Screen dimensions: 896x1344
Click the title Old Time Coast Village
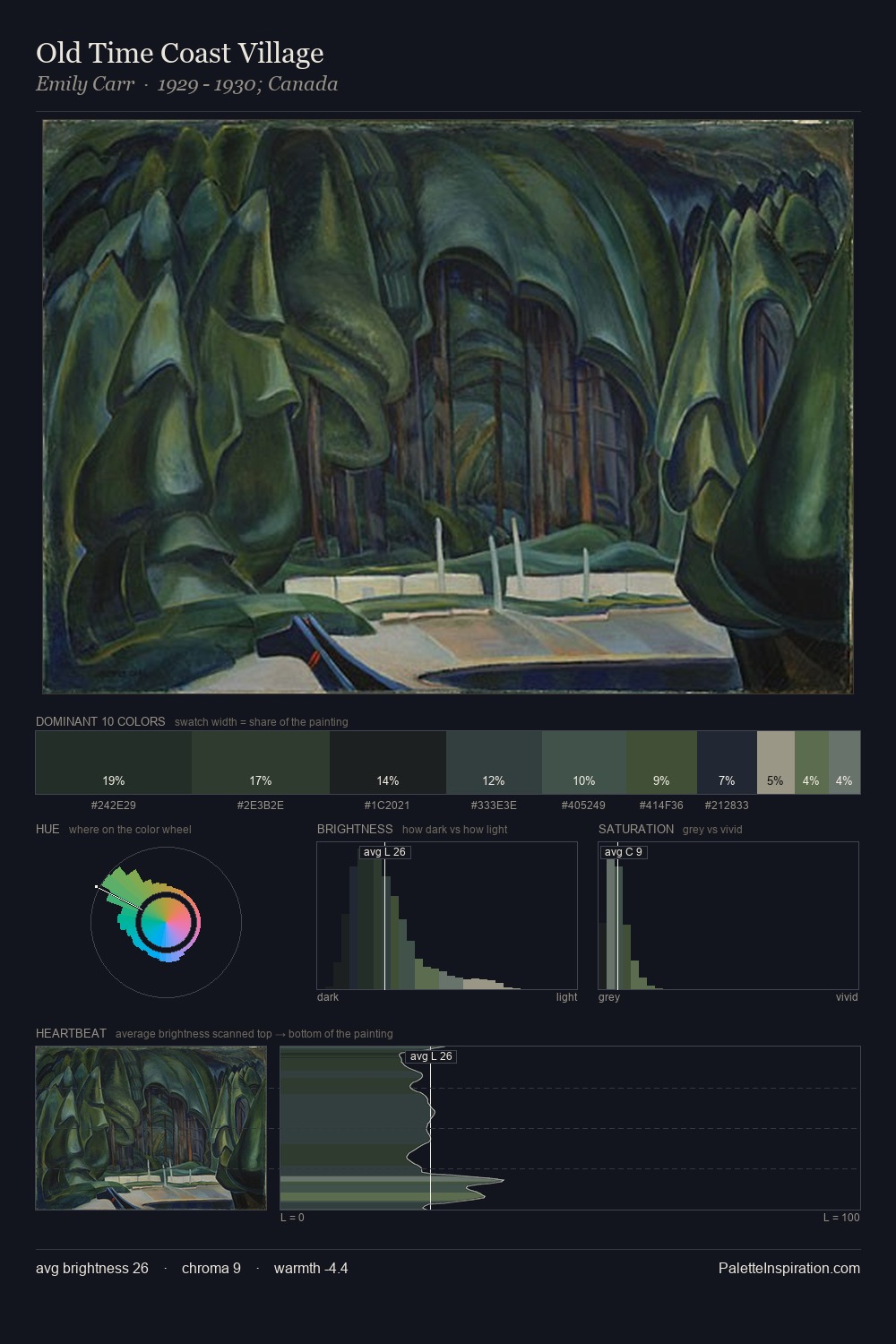180,53
